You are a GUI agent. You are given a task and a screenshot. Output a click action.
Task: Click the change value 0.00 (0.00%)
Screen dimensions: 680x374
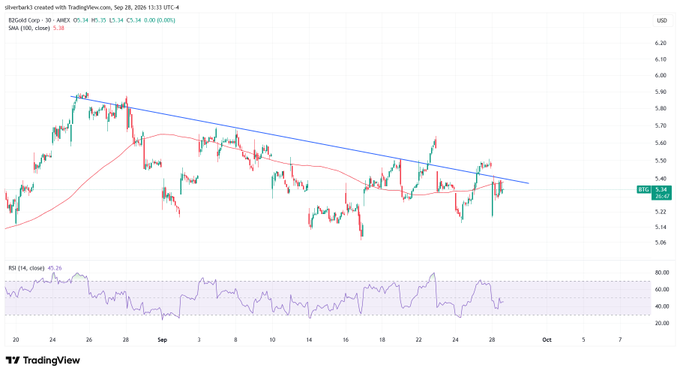159,20
